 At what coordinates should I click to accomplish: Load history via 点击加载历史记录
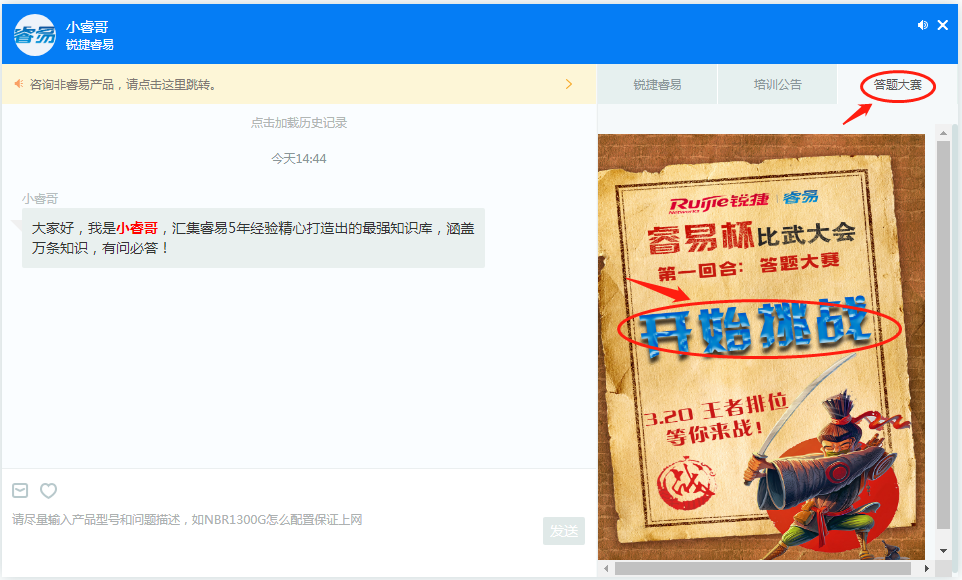(x=299, y=123)
